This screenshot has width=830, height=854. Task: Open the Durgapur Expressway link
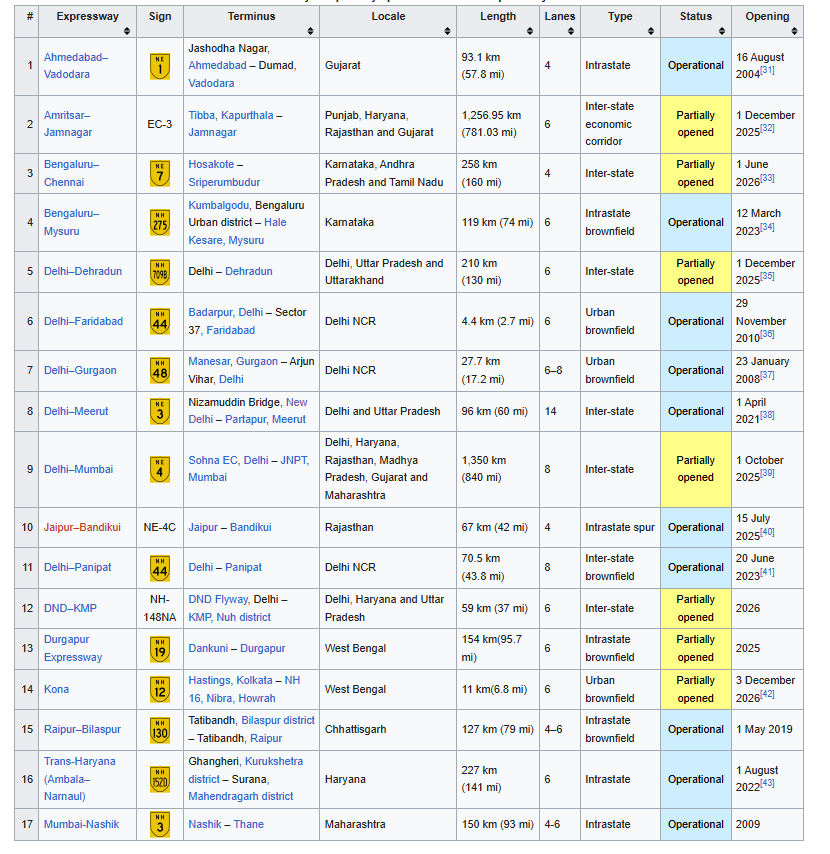(73, 648)
